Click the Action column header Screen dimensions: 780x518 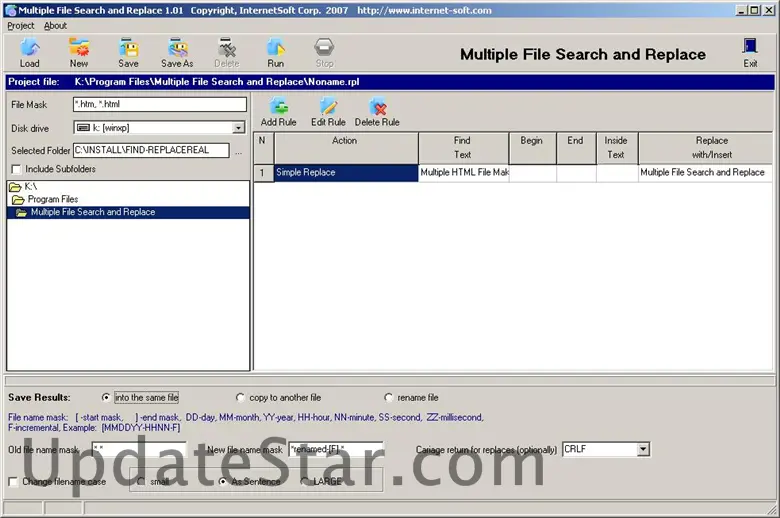coord(346,148)
